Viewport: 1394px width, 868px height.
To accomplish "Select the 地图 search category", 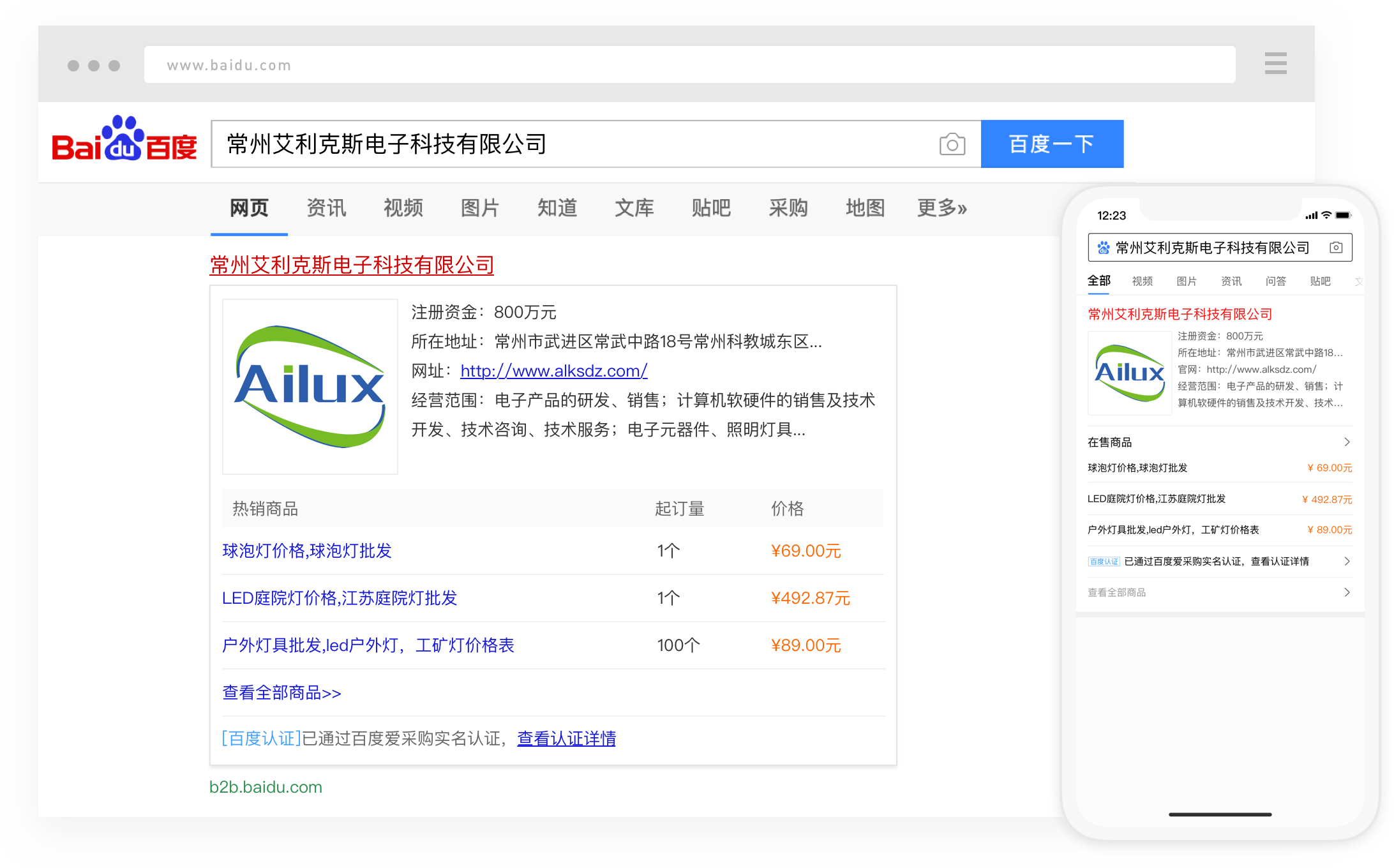I will 865,208.
